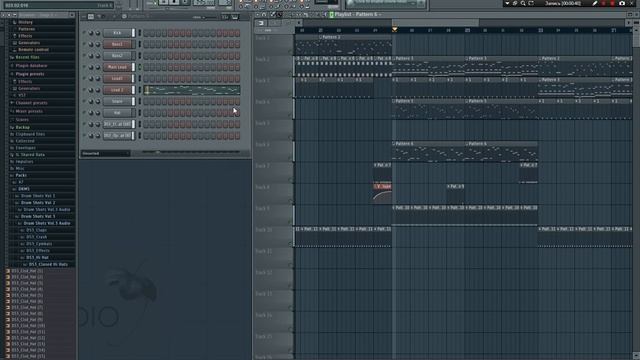Open History in the browser

tap(25, 22)
